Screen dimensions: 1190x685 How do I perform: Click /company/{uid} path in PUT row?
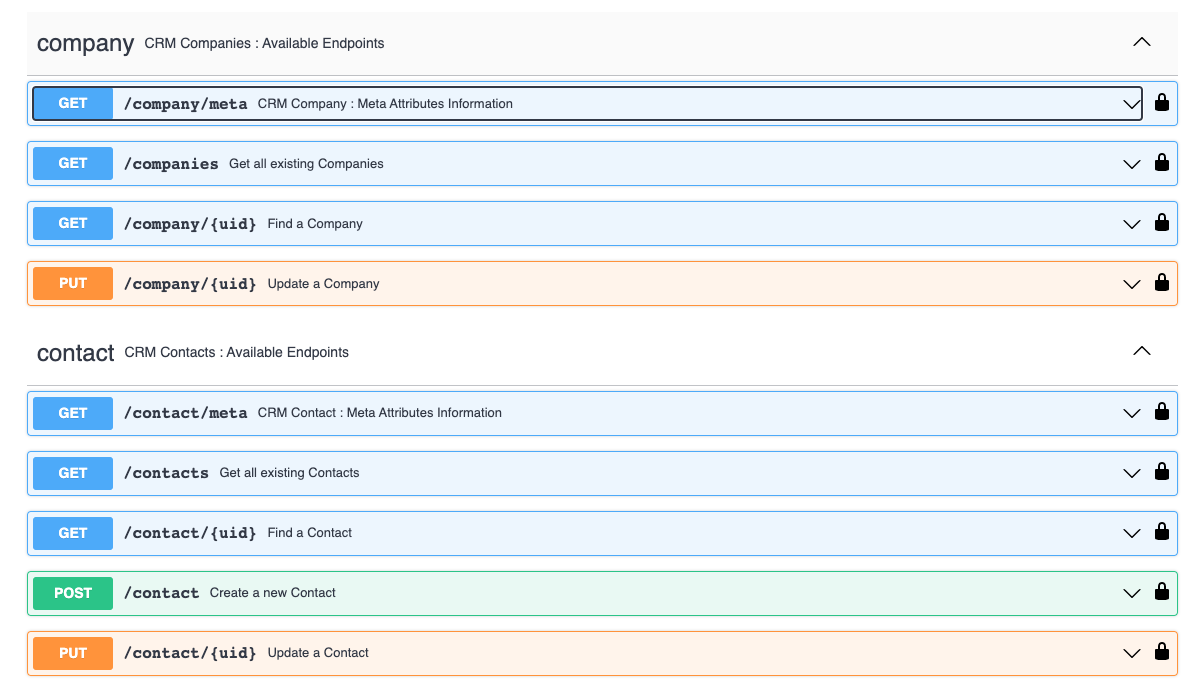[190, 284]
